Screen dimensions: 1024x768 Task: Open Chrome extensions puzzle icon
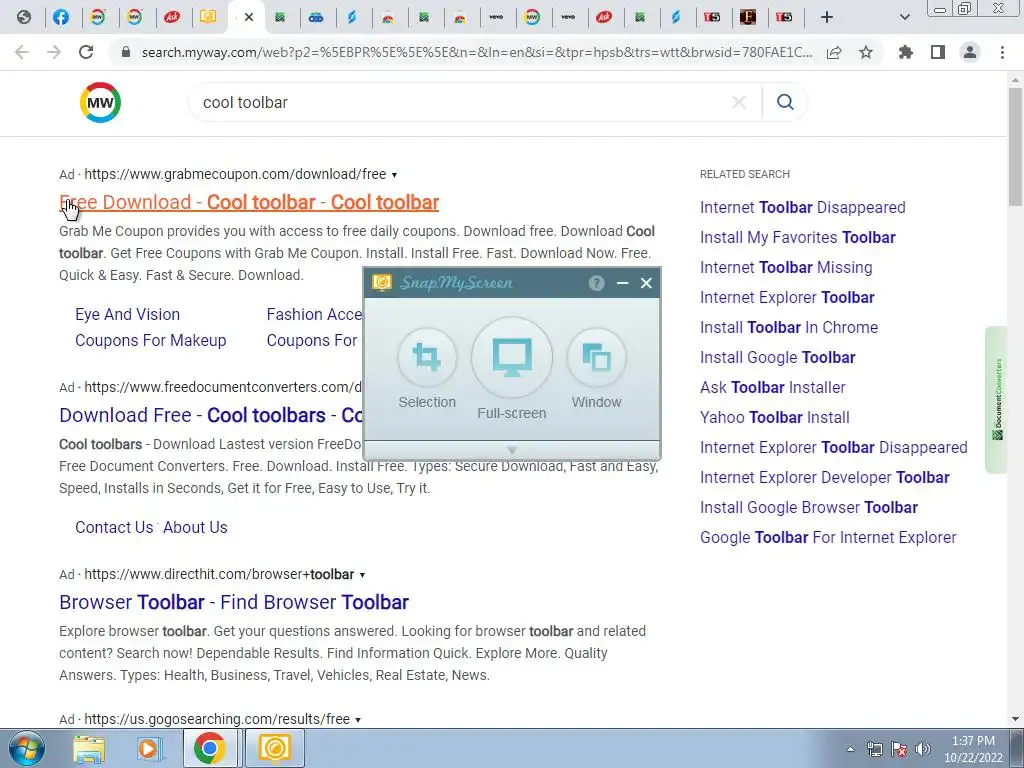click(x=906, y=52)
